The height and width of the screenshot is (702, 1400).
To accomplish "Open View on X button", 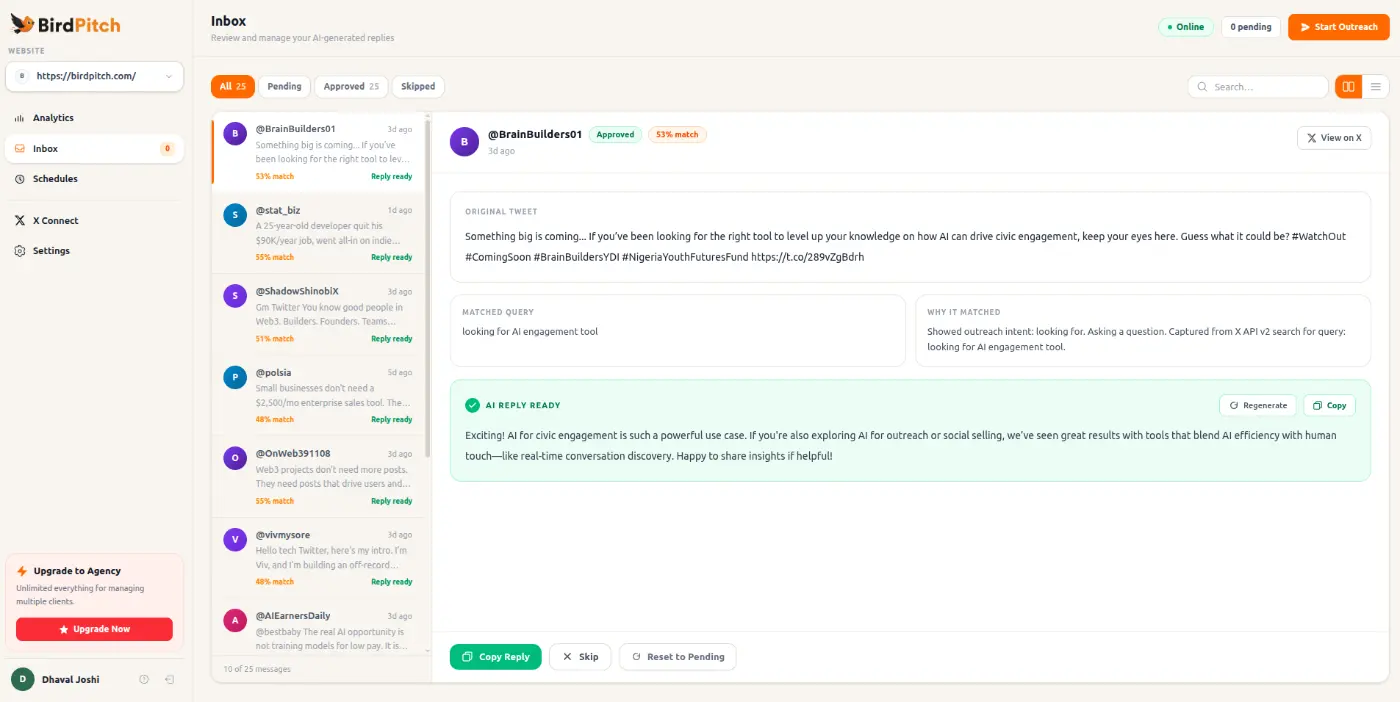I will (x=1334, y=138).
